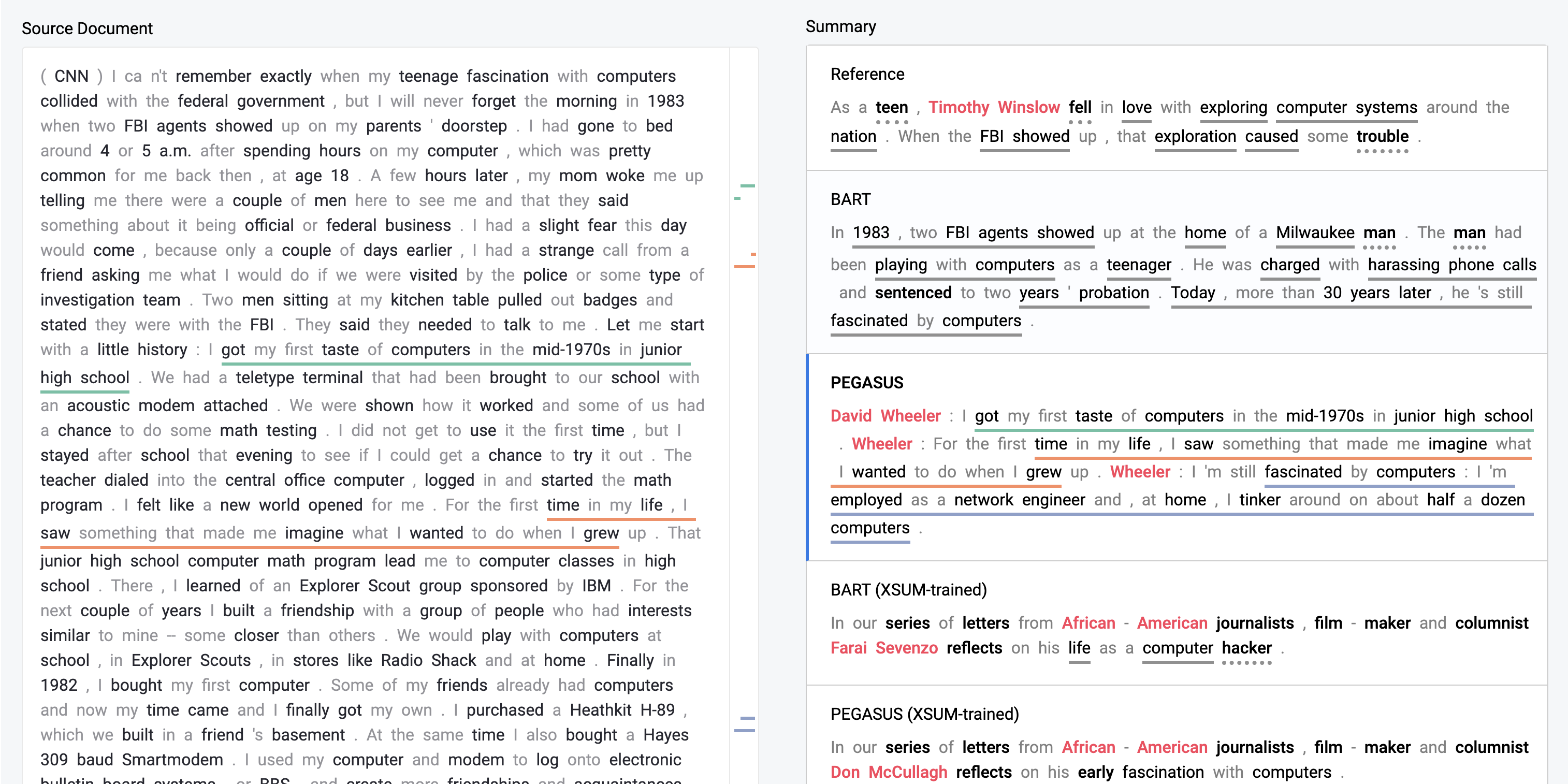The image size is (1568, 784).
Task: Click 'CNN' at the start of source document
Action: coord(71,76)
